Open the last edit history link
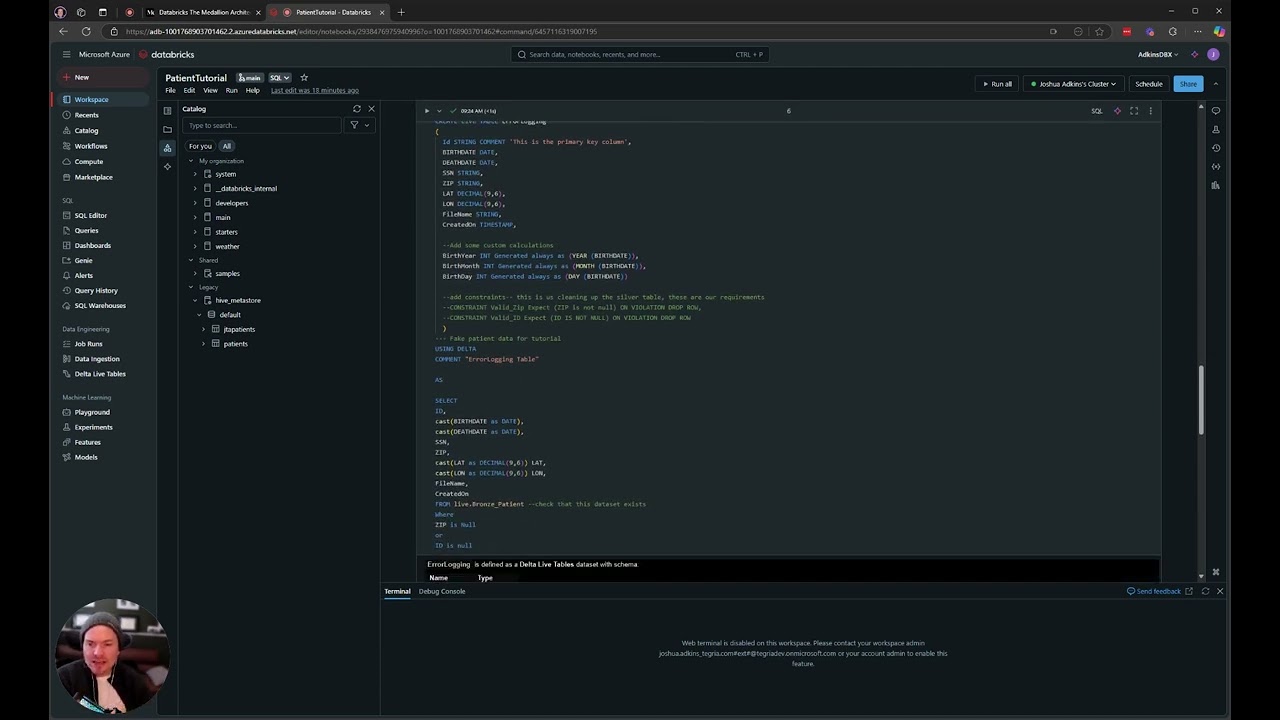Image resolution: width=1280 pixels, height=720 pixels. pyautogui.click(x=315, y=90)
